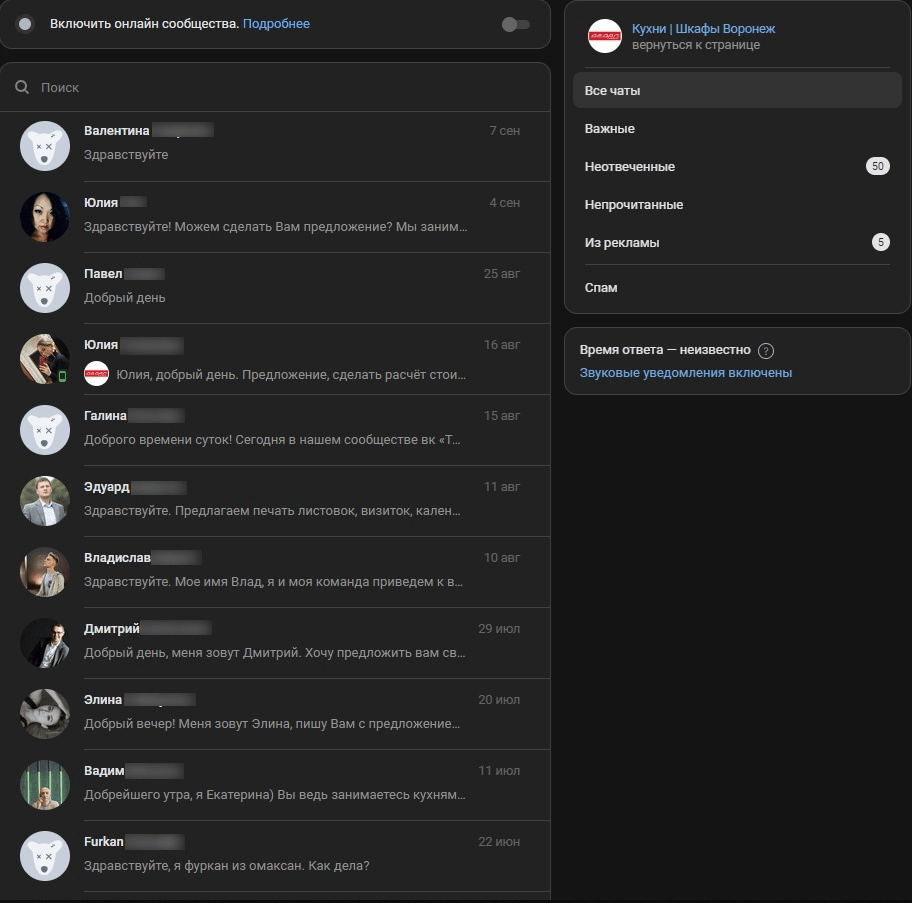The image size is (912, 903).
Task: Click Дмитрий's profile photo
Action: pos(45,643)
